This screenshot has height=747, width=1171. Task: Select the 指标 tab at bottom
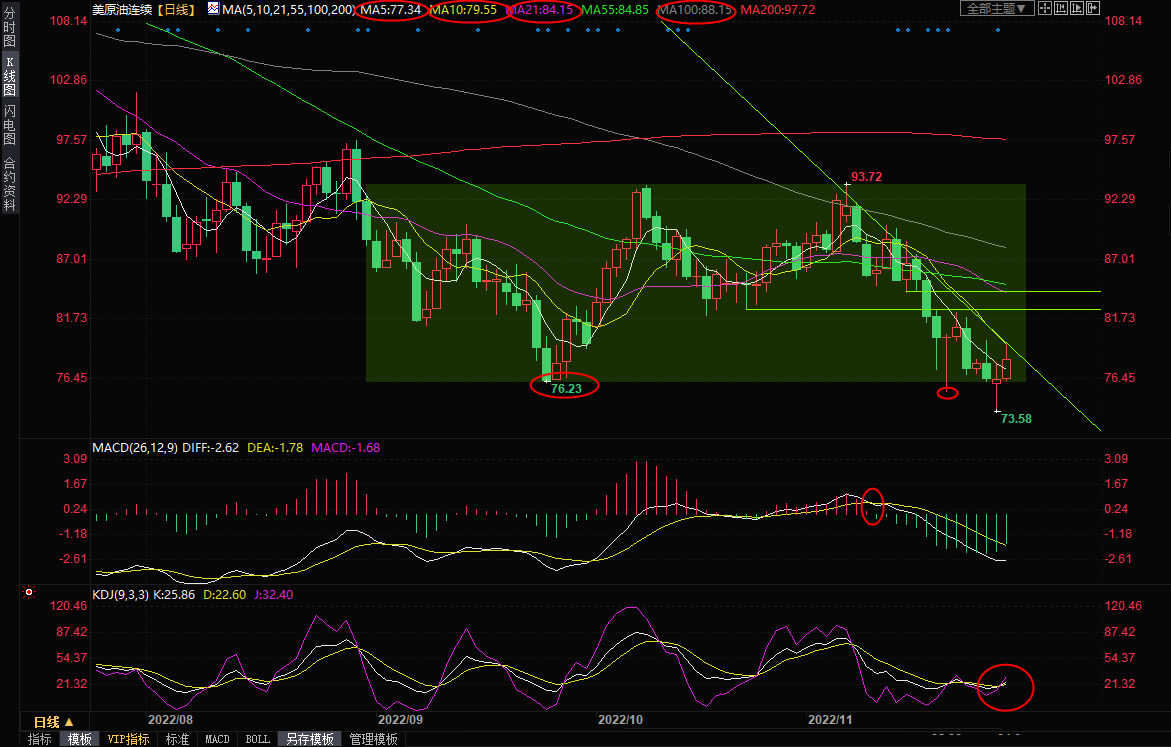(40, 739)
